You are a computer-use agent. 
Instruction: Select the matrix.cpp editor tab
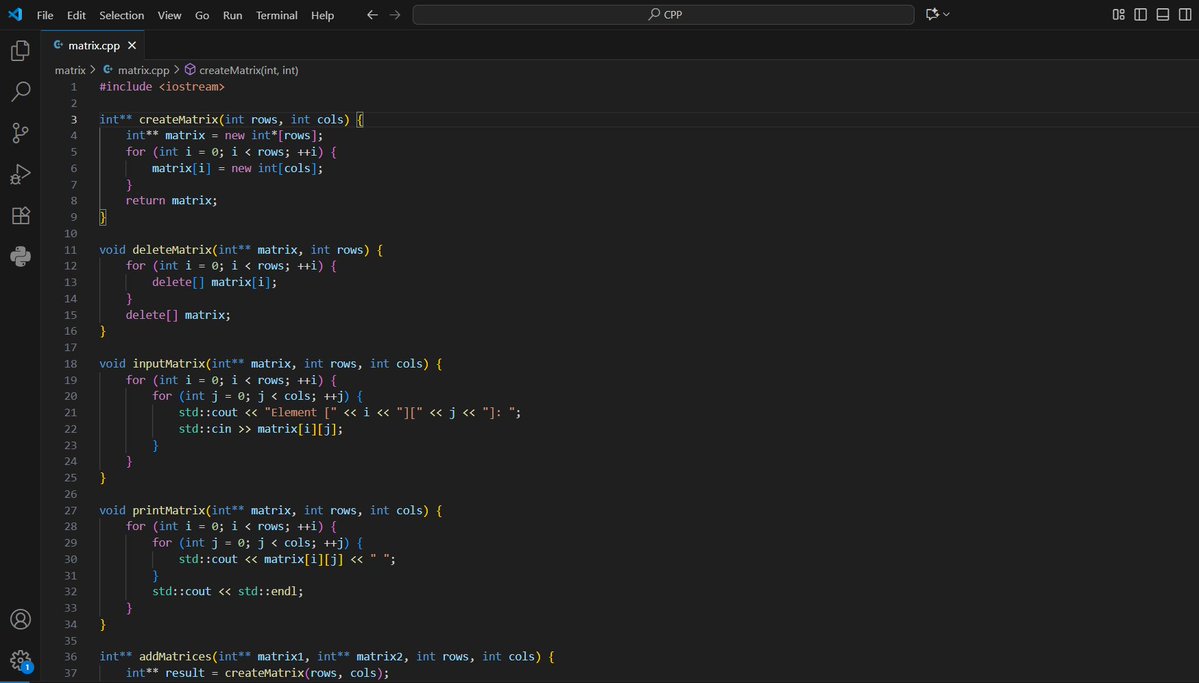[93, 45]
